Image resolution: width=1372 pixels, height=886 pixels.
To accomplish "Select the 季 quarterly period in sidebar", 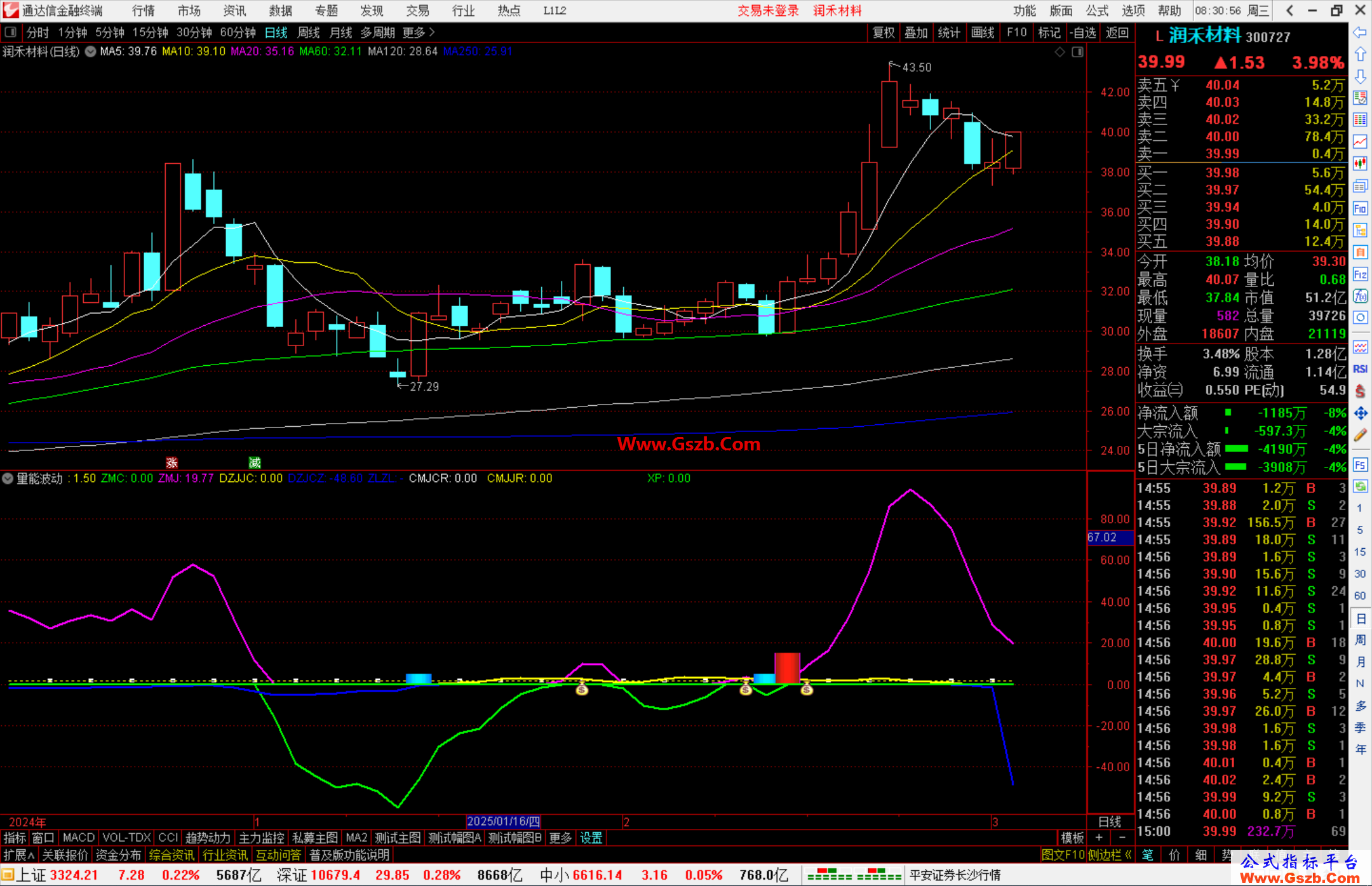I will pyautogui.click(x=1360, y=728).
